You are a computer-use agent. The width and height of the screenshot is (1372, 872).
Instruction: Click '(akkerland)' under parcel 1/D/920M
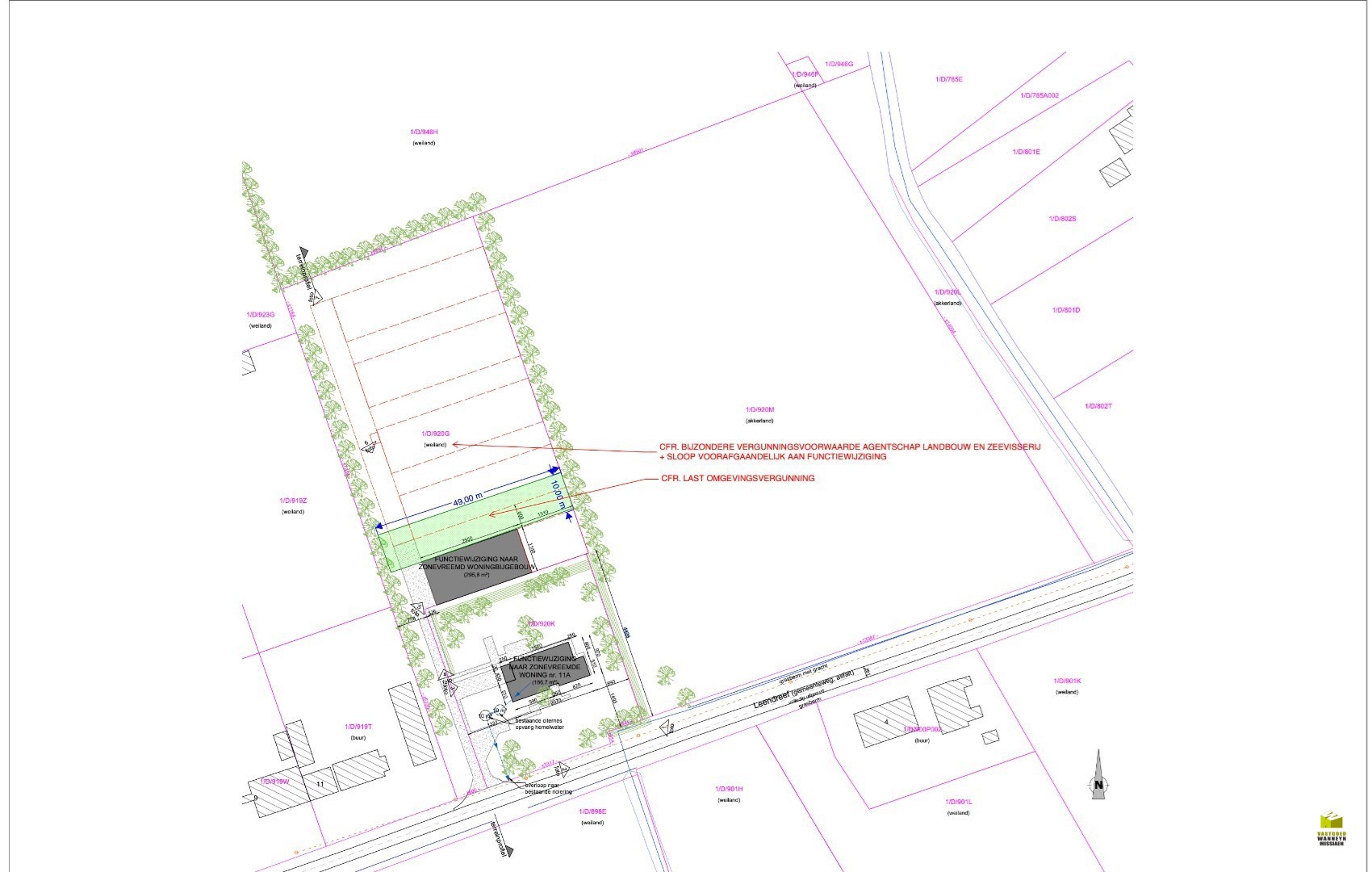click(x=759, y=421)
